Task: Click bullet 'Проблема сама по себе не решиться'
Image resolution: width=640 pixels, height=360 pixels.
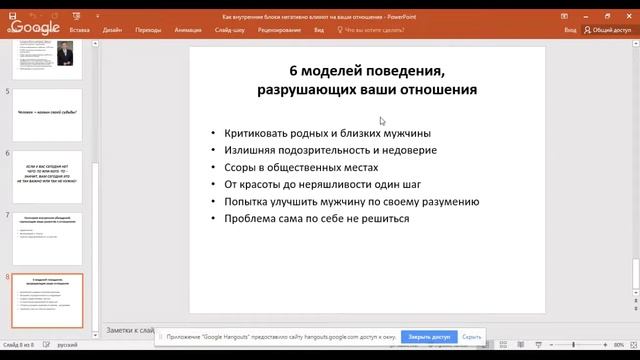Action: pyautogui.click(x=317, y=219)
